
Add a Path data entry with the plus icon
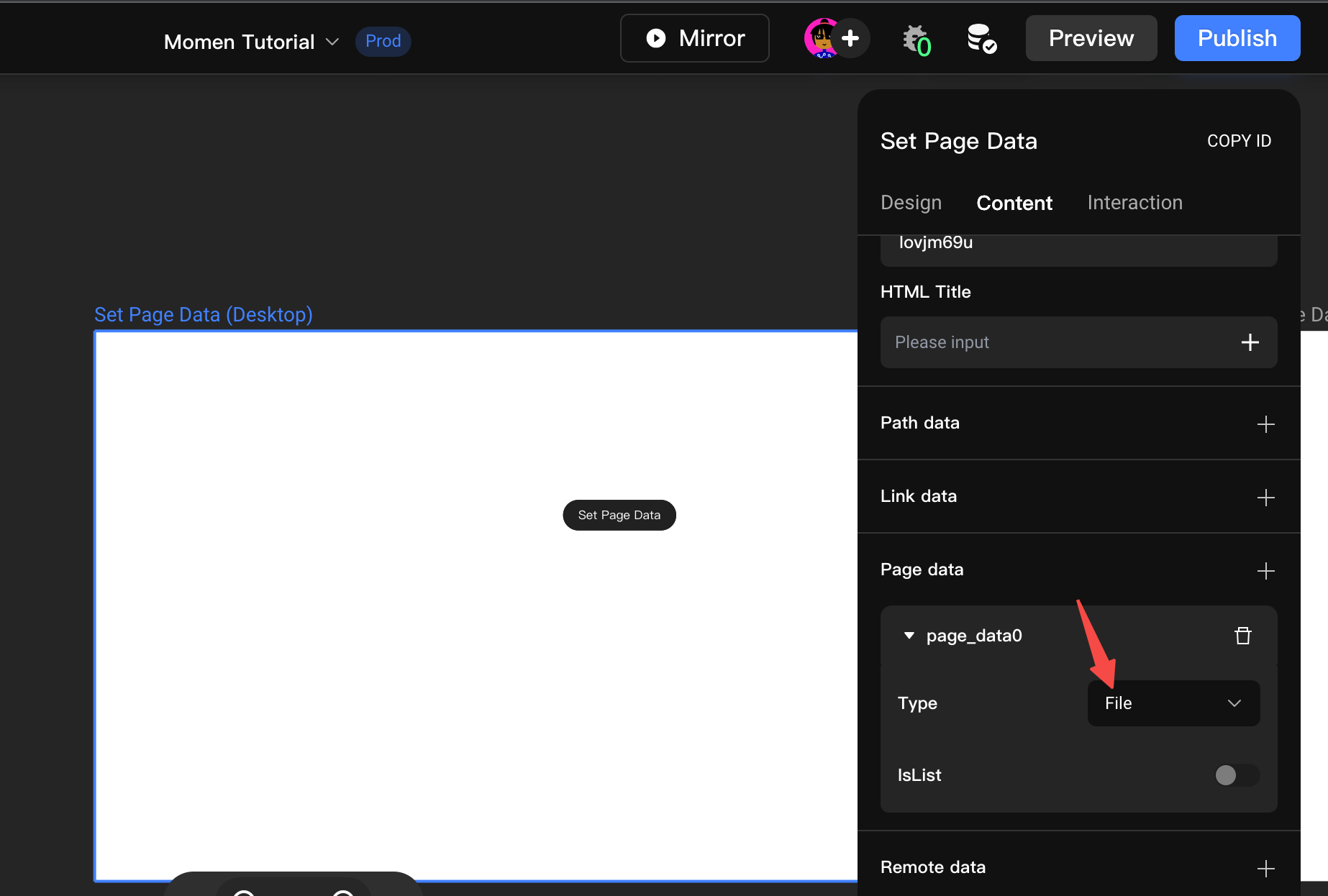click(1266, 424)
